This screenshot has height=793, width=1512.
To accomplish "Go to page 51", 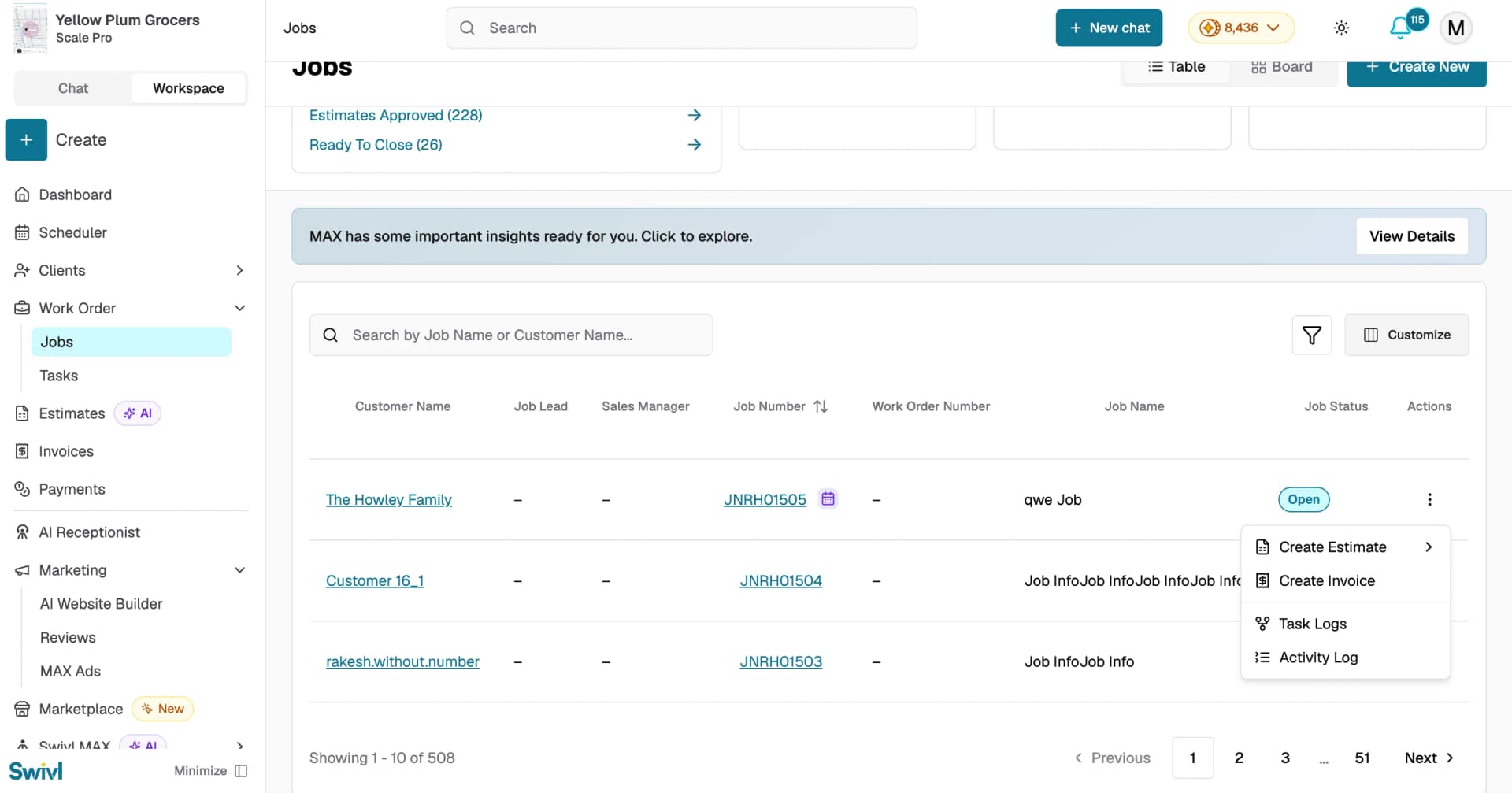I will pos(1362,758).
